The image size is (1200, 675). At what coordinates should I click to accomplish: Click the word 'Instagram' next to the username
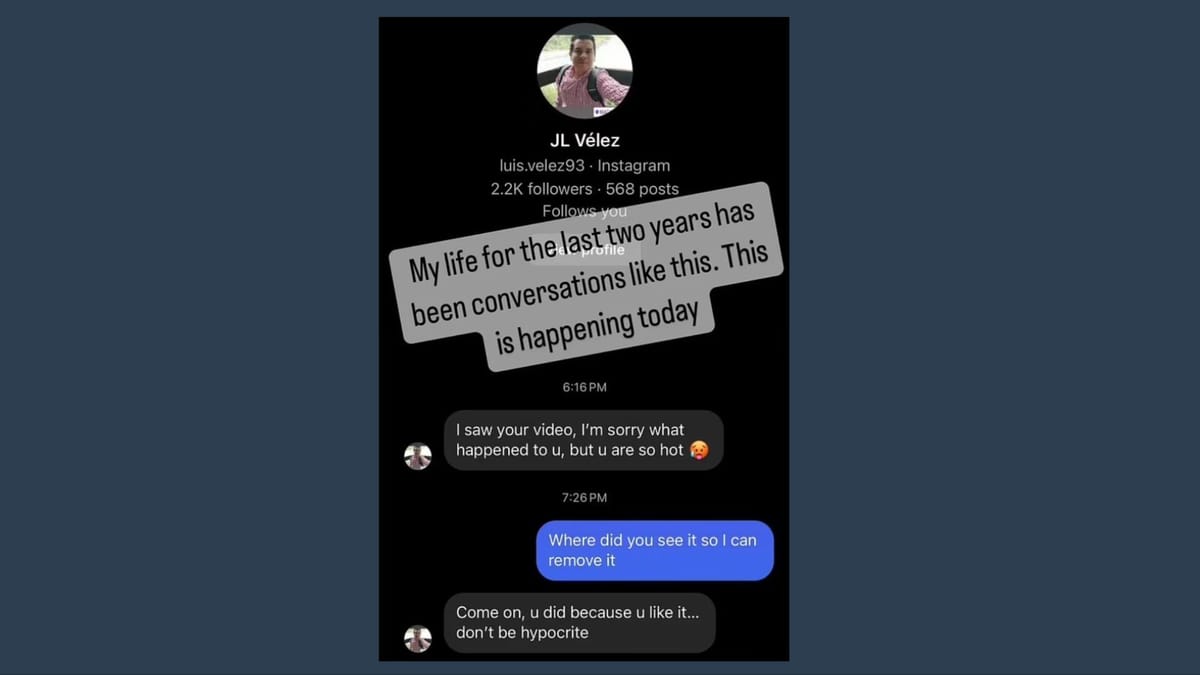point(634,166)
